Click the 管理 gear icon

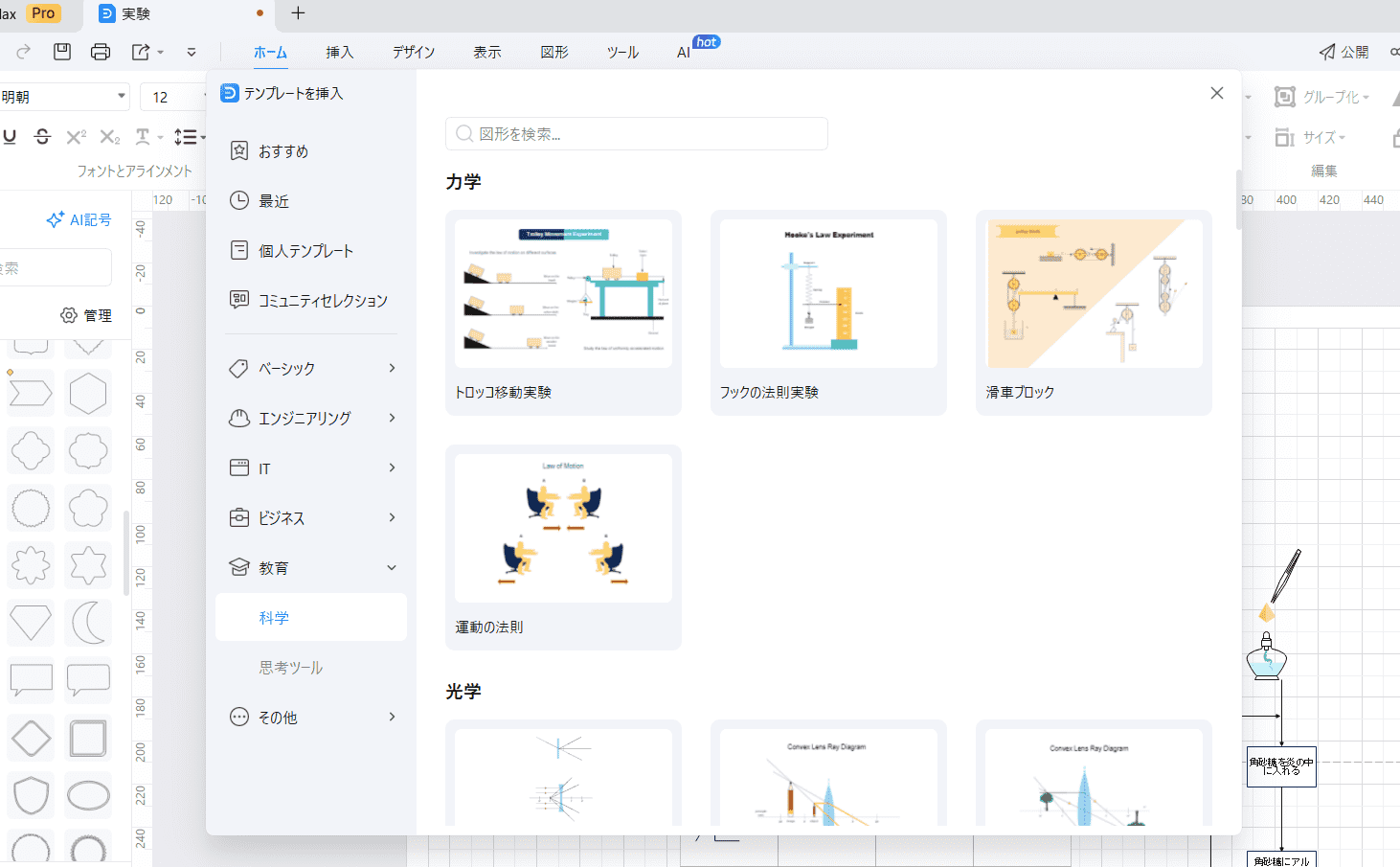click(69, 315)
